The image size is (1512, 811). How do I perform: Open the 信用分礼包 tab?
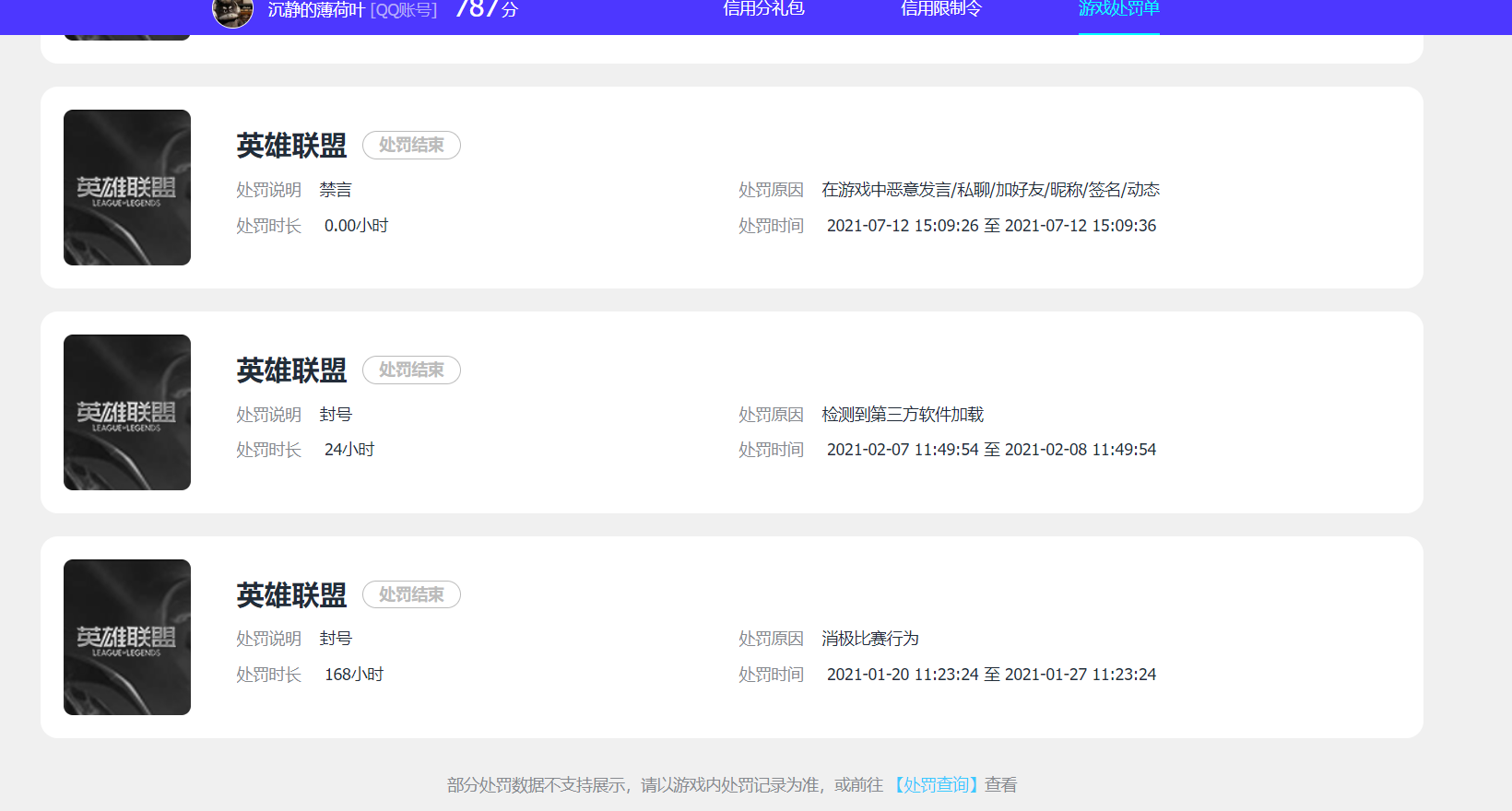click(x=763, y=9)
